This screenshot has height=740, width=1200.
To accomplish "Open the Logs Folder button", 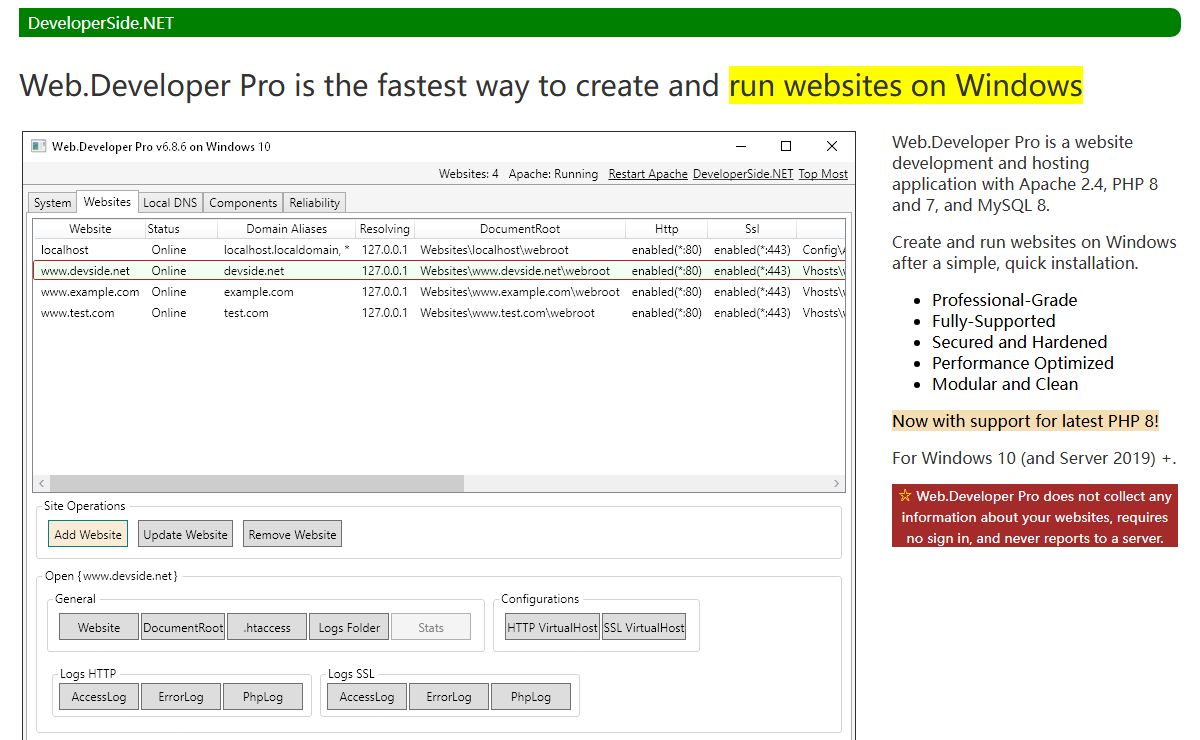I will (x=349, y=627).
